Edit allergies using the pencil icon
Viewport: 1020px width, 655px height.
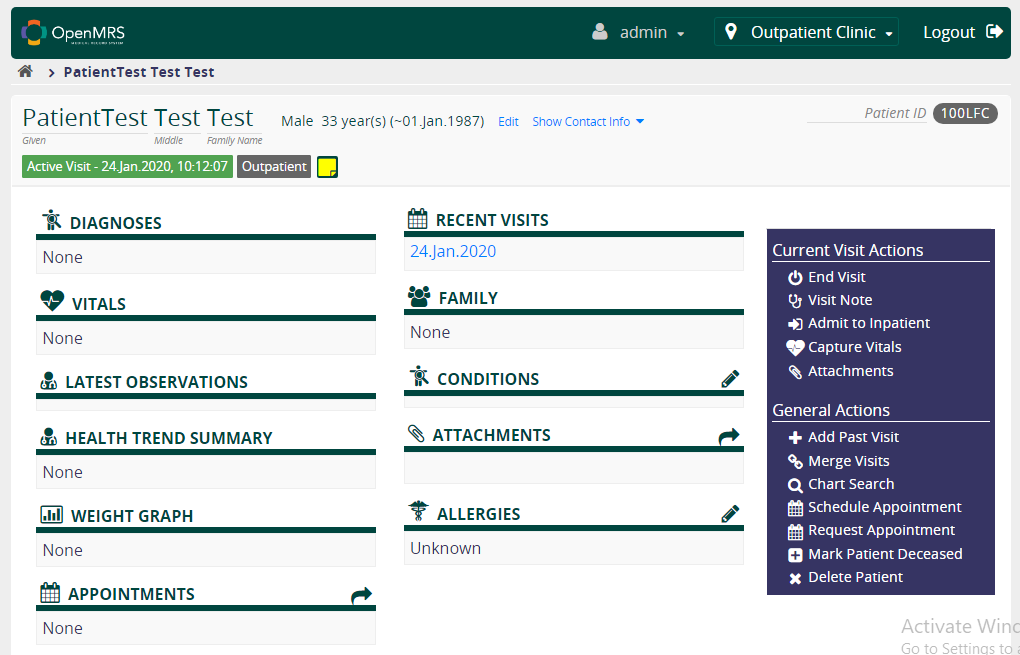pyautogui.click(x=730, y=513)
